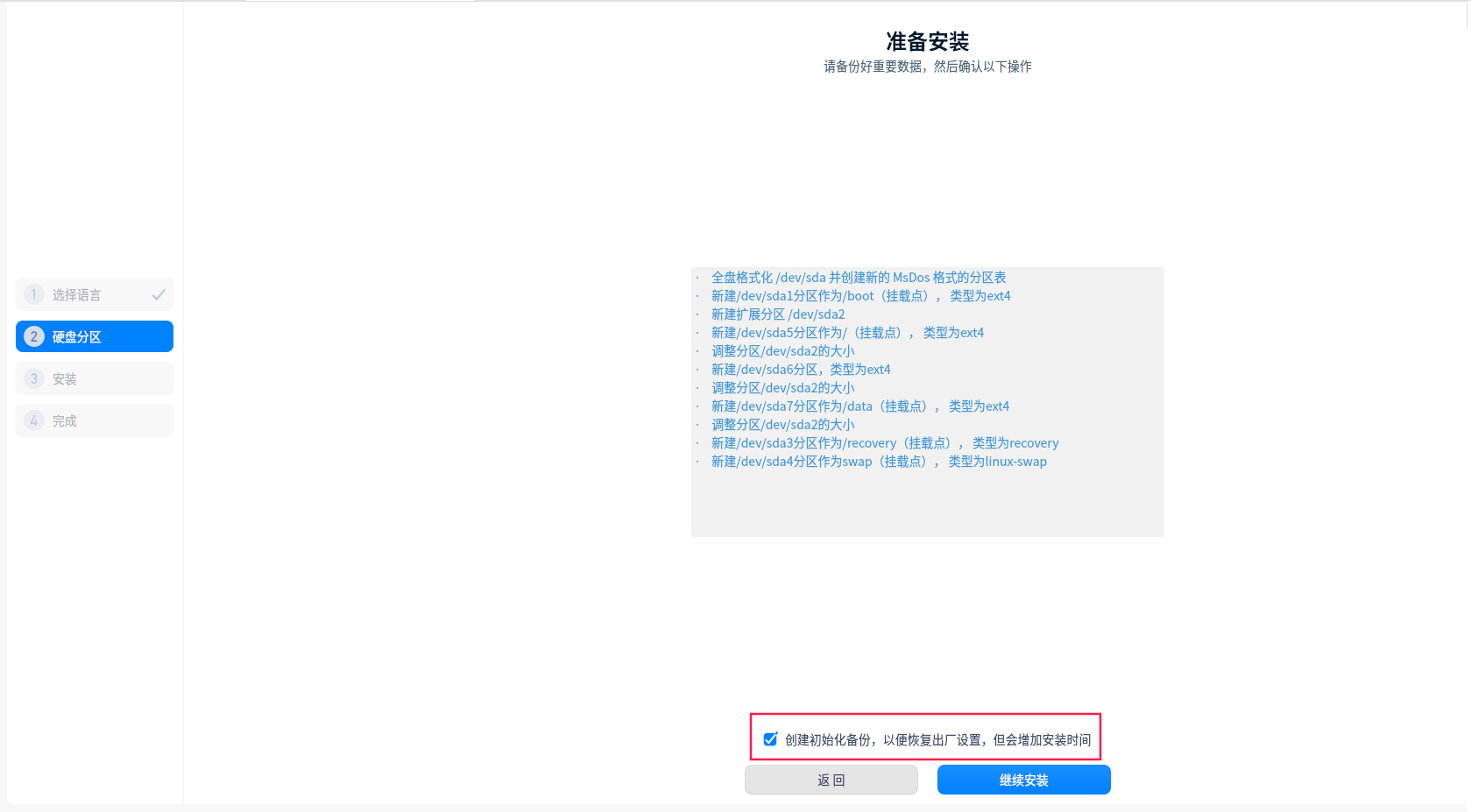Click the /dev/sda4 linux-swap partition line
Screen dimensions: 1471x812
(x=879, y=462)
